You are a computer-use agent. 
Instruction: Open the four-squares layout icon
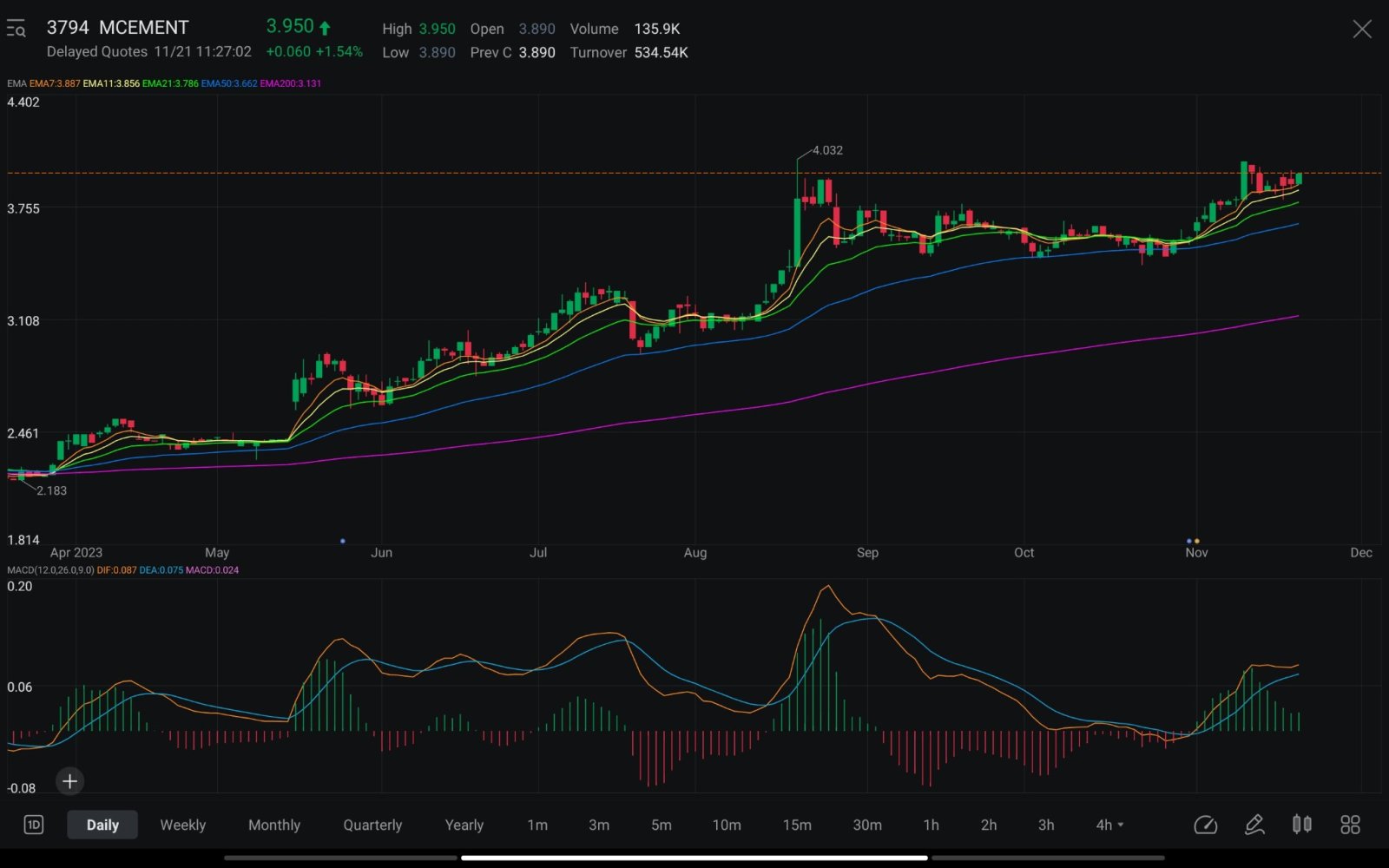[x=1350, y=825]
